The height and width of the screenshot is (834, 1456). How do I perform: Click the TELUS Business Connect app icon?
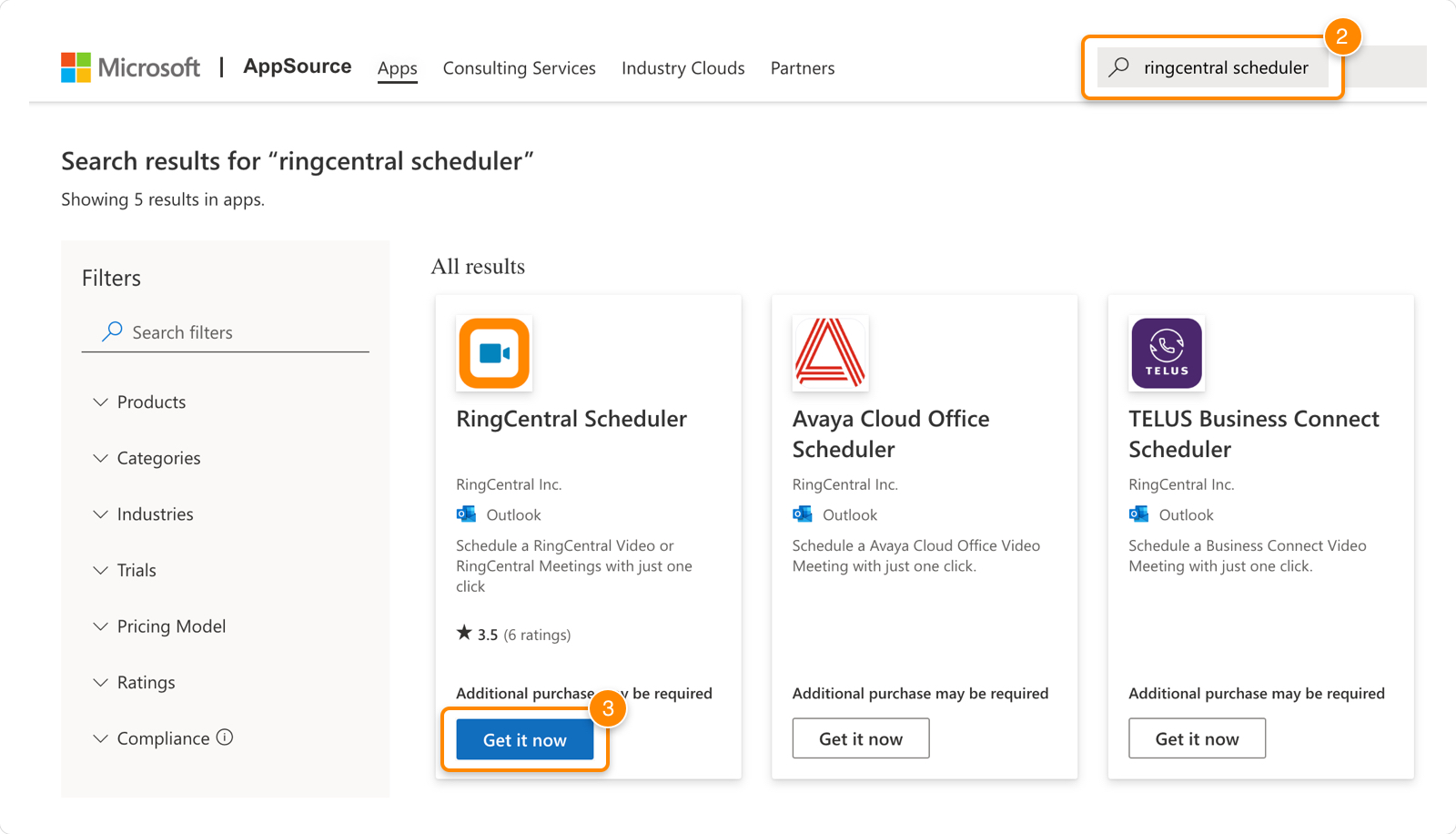tap(1167, 353)
